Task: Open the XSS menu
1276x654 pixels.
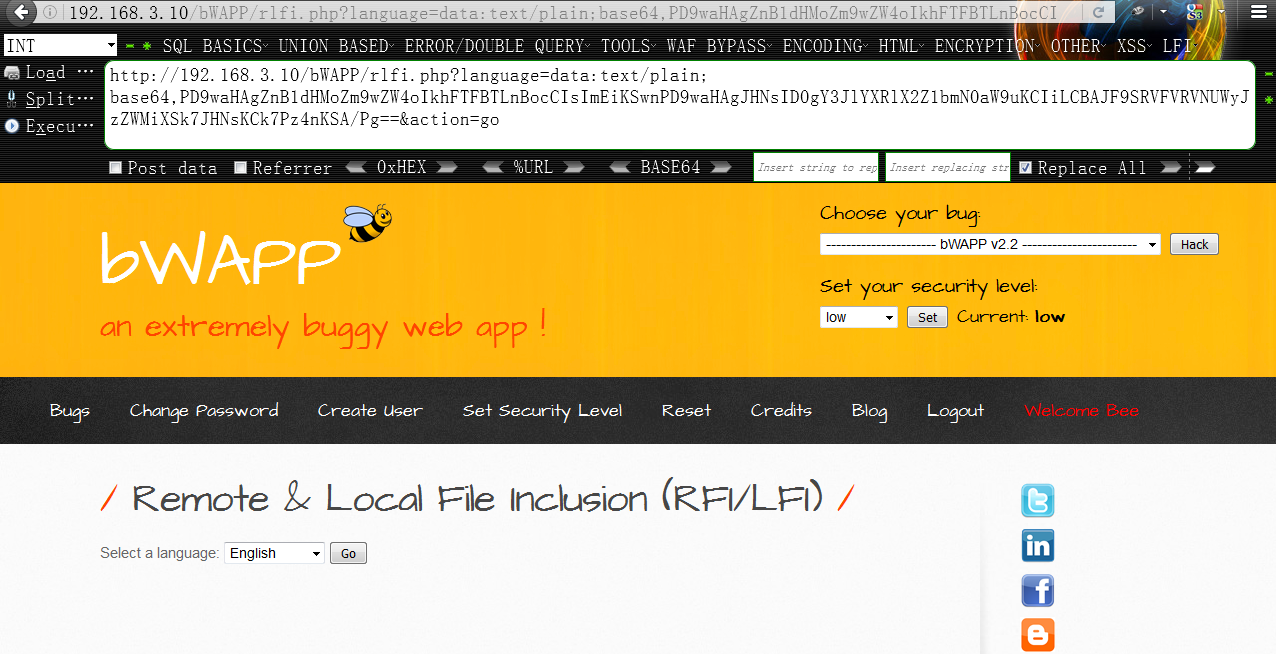Action: tap(1135, 46)
